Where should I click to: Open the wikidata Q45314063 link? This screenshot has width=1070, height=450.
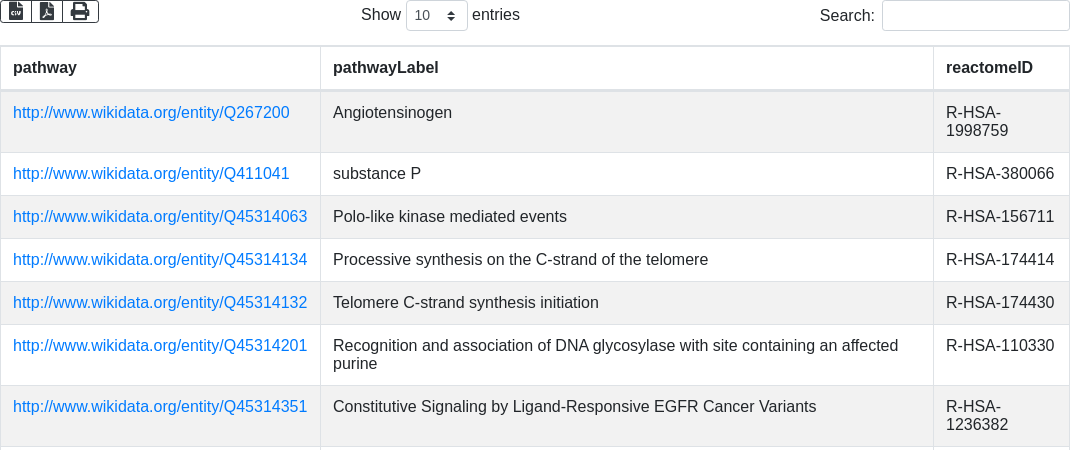[x=160, y=217]
